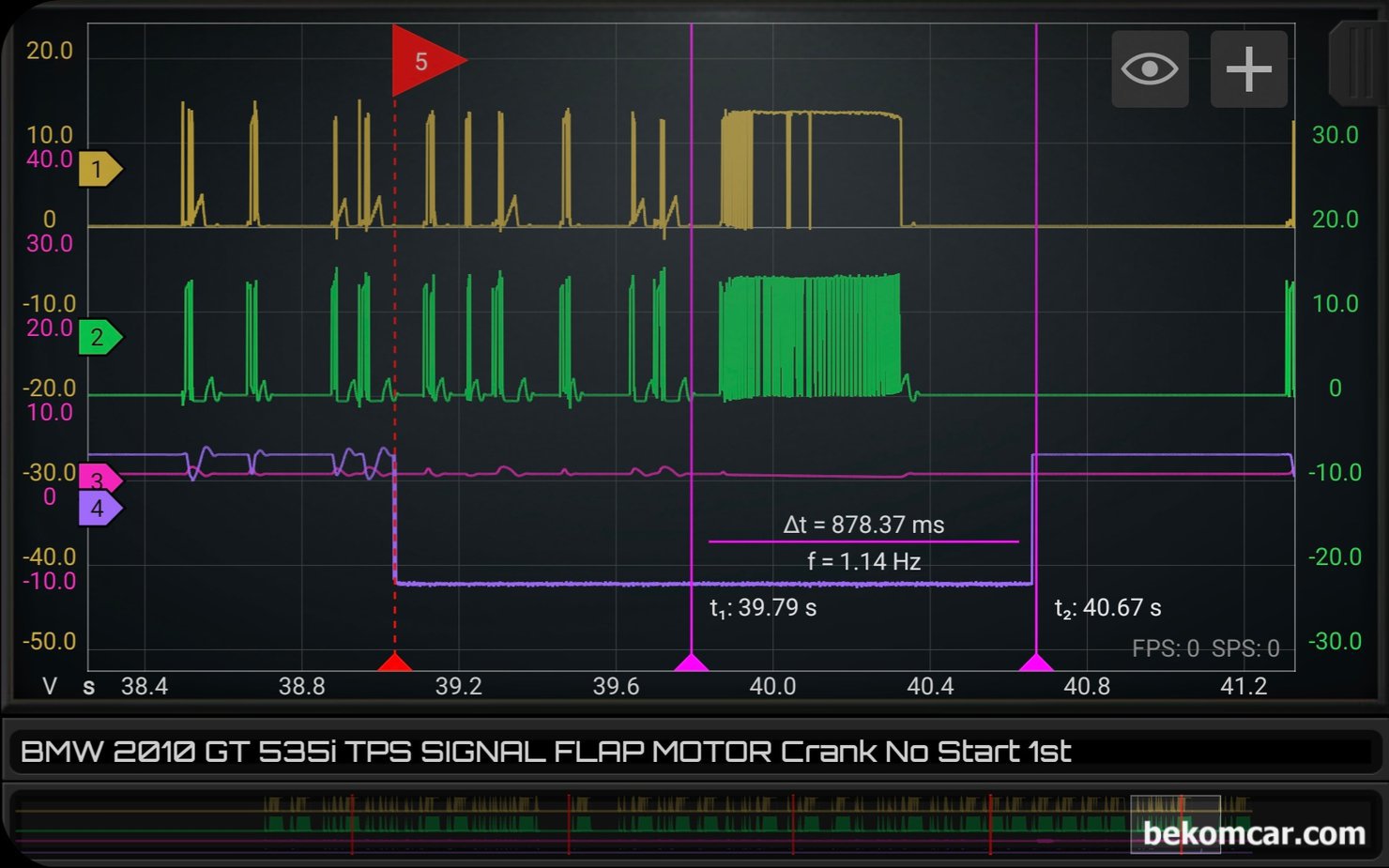This screenshot has height=868, width=1389.
Task: Click the t2: 40.67 s label
Action: tap(1108, 608)
